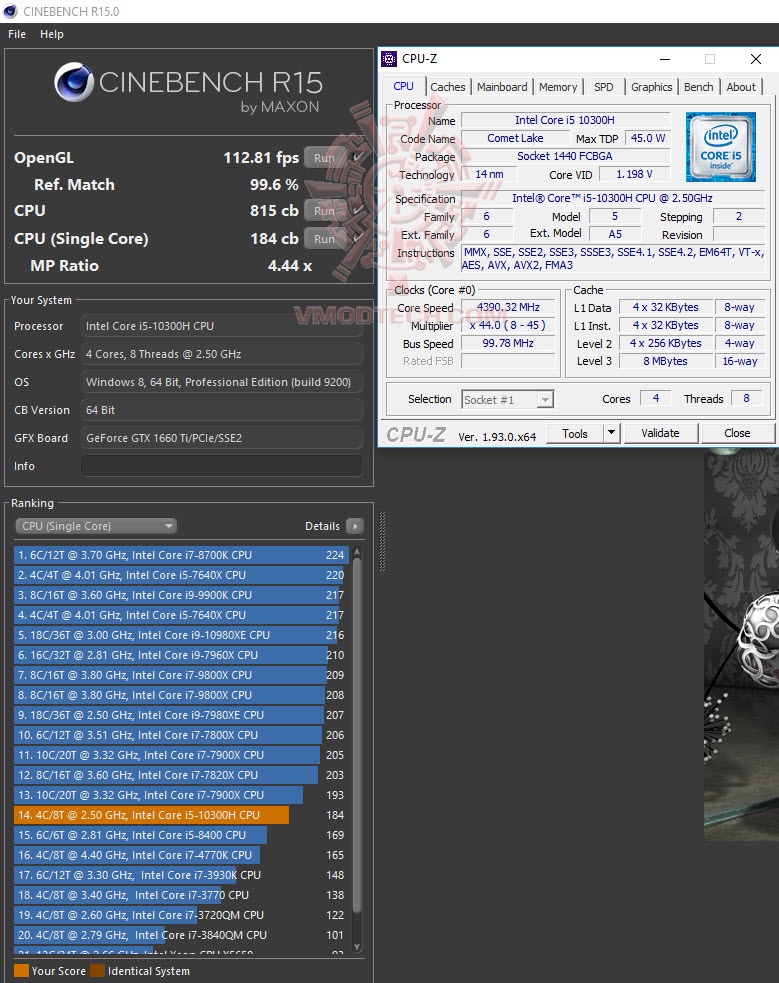The height and width of the screenshot is (983, 779).
Task: Click Cinebench title bar application icon
Action: 10,11
